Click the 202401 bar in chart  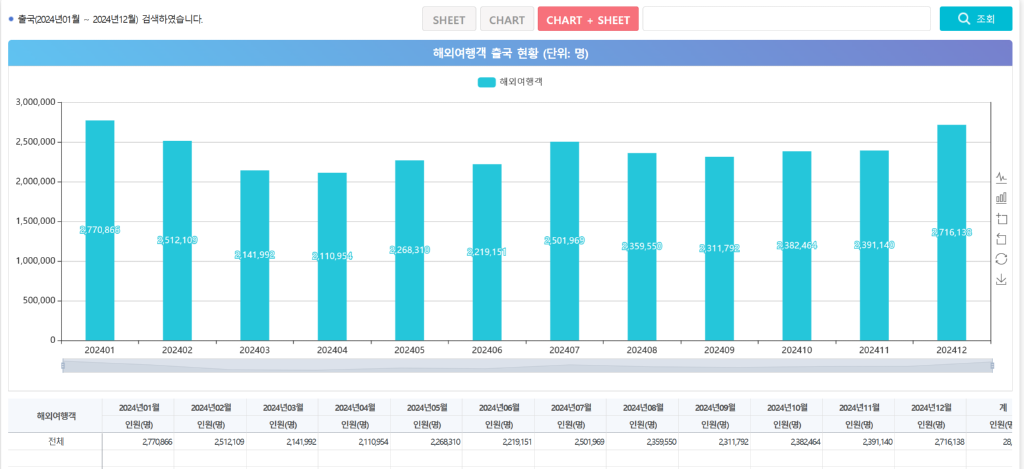coord(100,231)
